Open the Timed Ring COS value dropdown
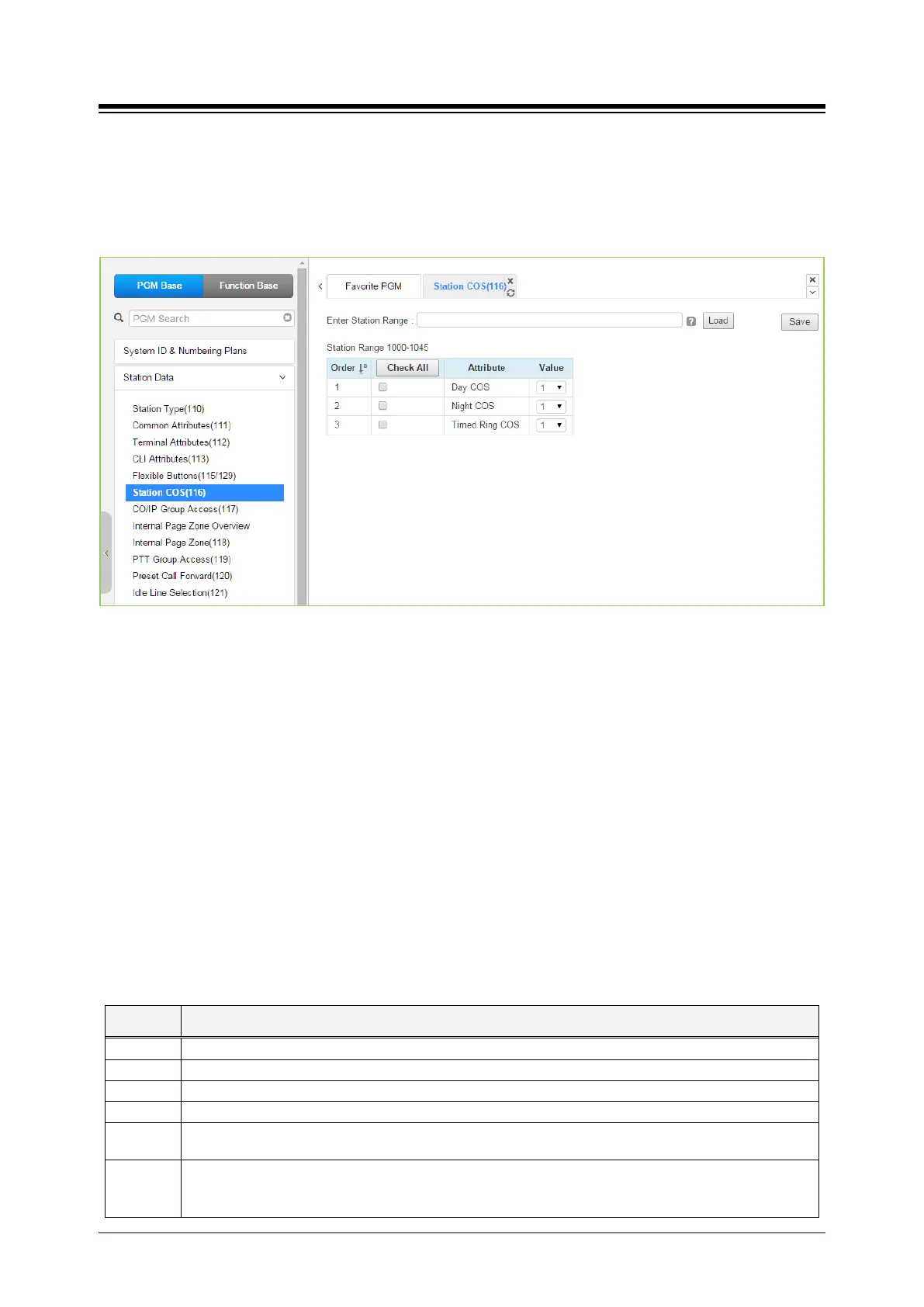The image size is (924, 1307). coord(551,425)
